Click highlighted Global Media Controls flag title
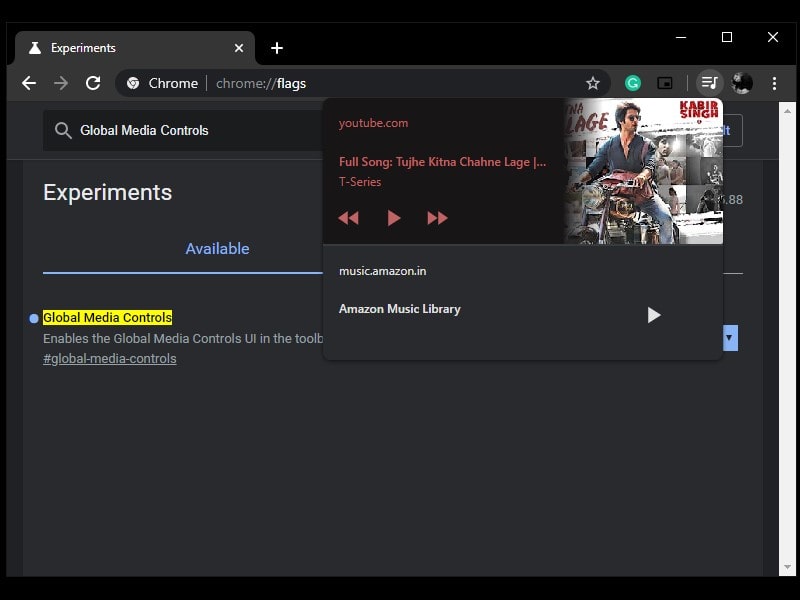800x600 pixels. [108, 317]
